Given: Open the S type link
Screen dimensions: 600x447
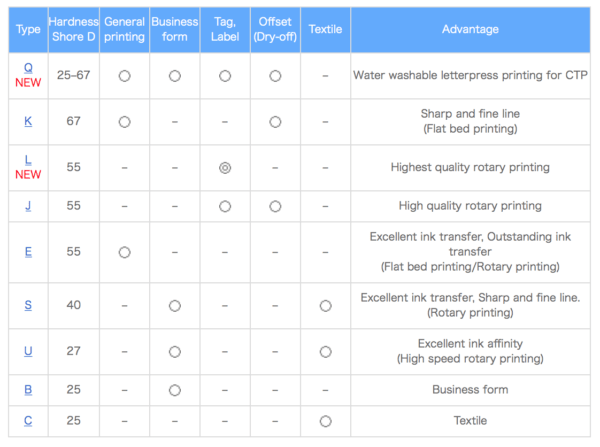Looking at the screenshot, I should click(x=28, y=305).
